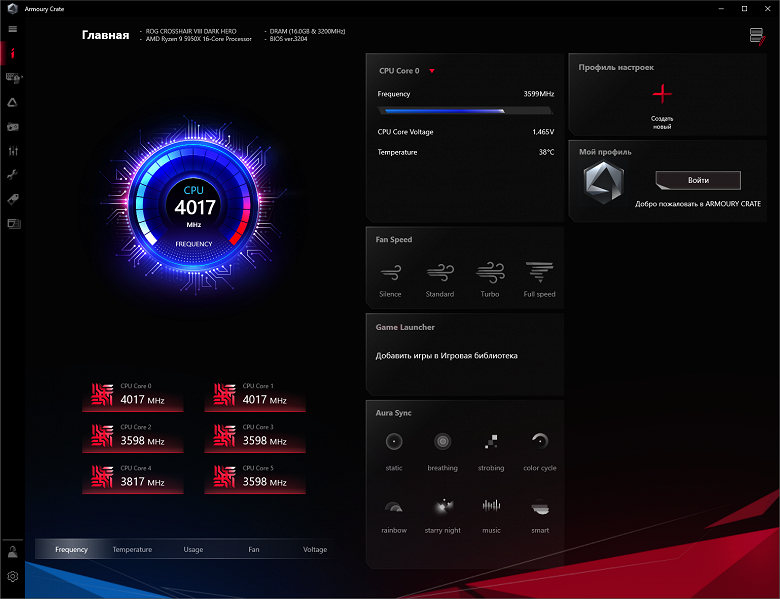Click the Armoury Crate title bar logo
The width and height of the screenshot is (780, 599).
[12, 8]
